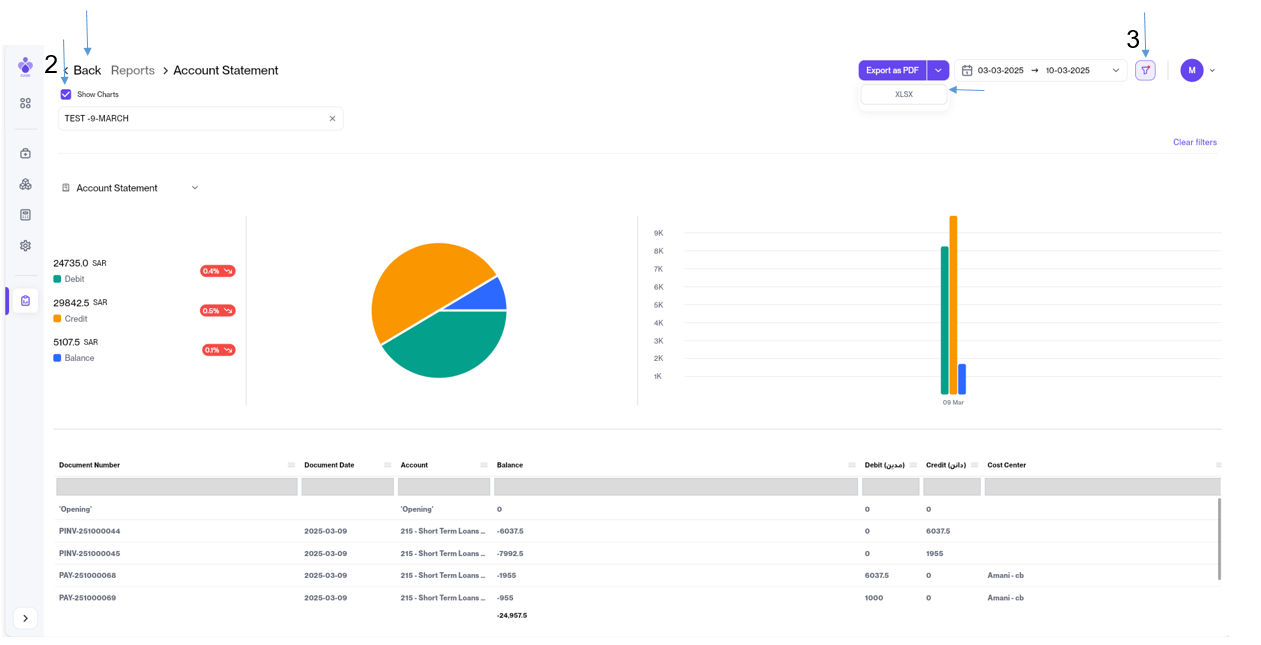Image resolution: width=1261 pixels, height=645 pixels.
Task: Select XLSX export option
Action: click(x=904, y=95)
